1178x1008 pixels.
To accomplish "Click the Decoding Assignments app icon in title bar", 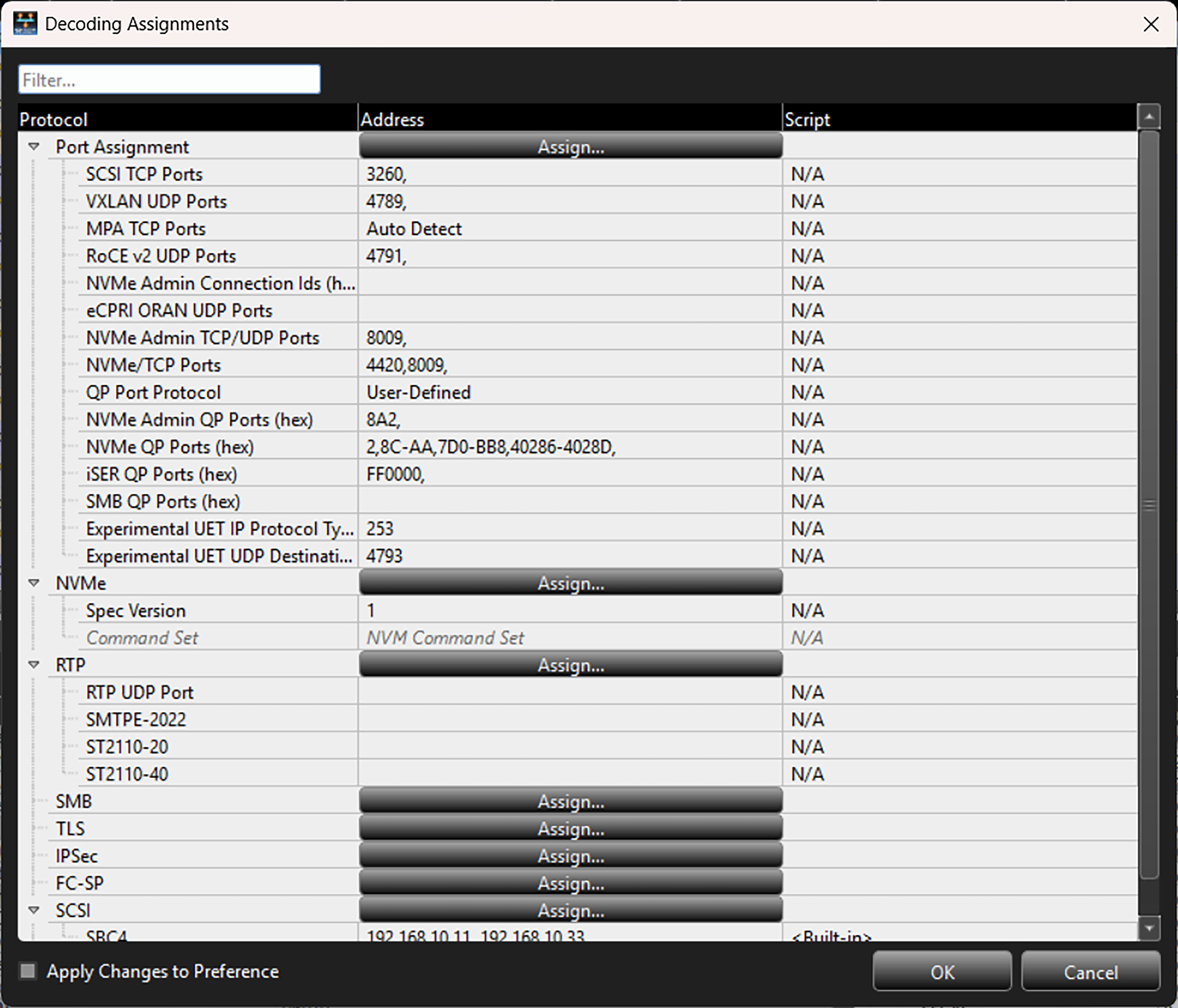I will (25, 23).
